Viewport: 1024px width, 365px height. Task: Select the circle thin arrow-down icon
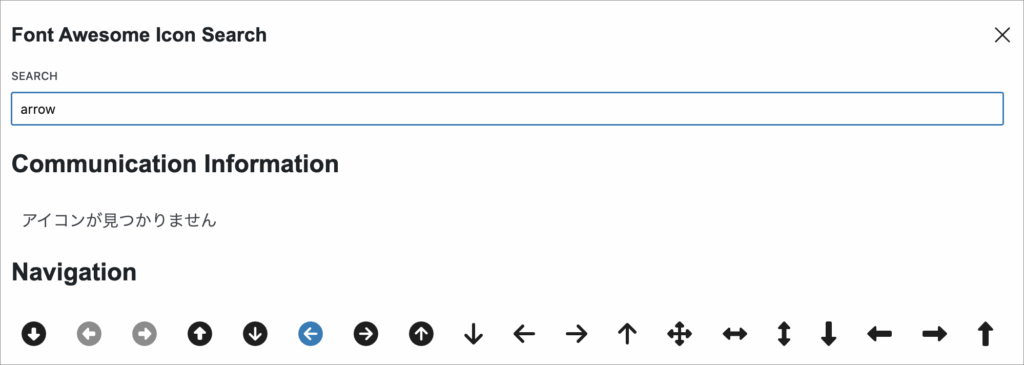click(x=255, y=334)
